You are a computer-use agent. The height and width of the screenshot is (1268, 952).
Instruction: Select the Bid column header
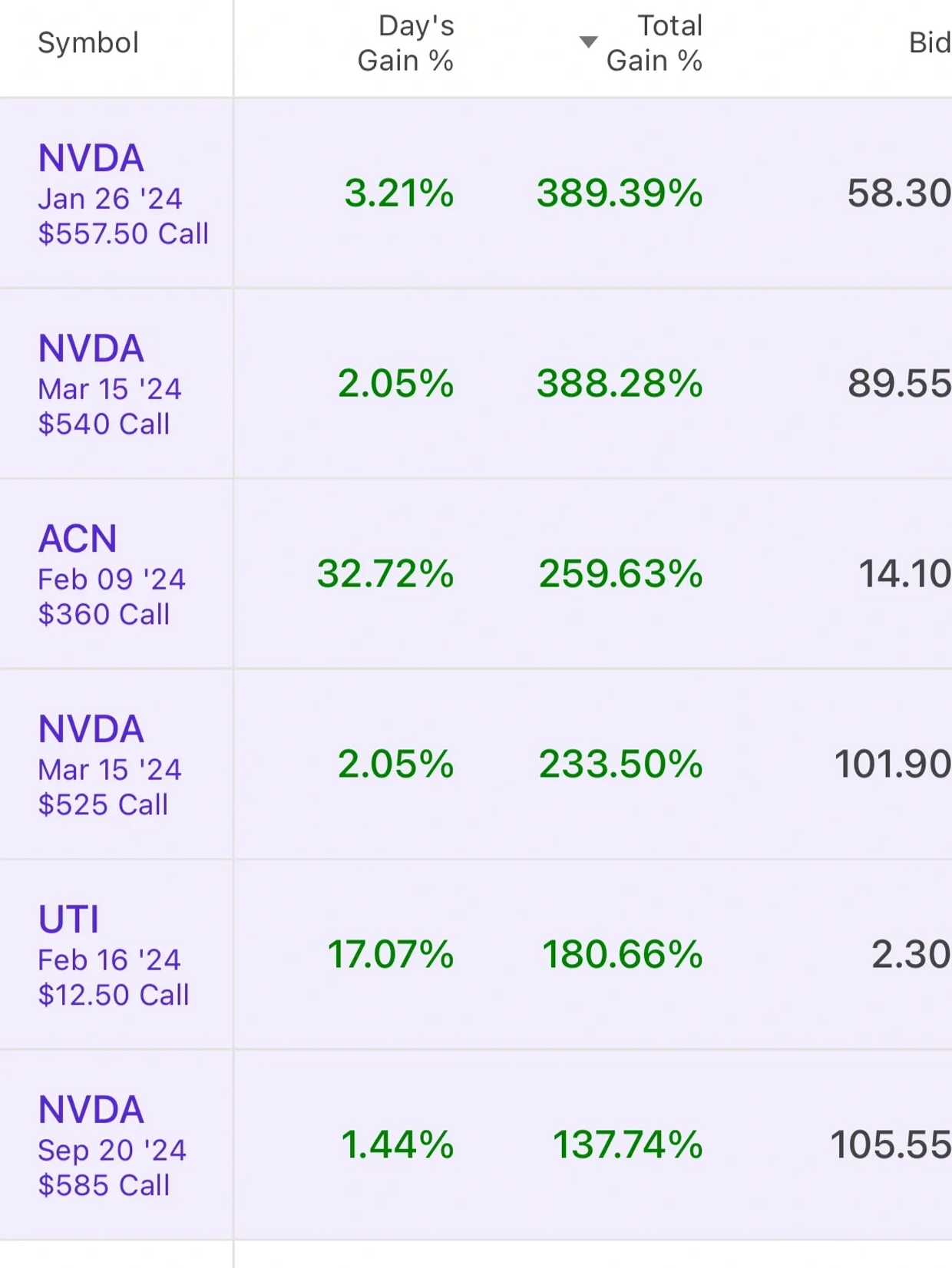930,43
